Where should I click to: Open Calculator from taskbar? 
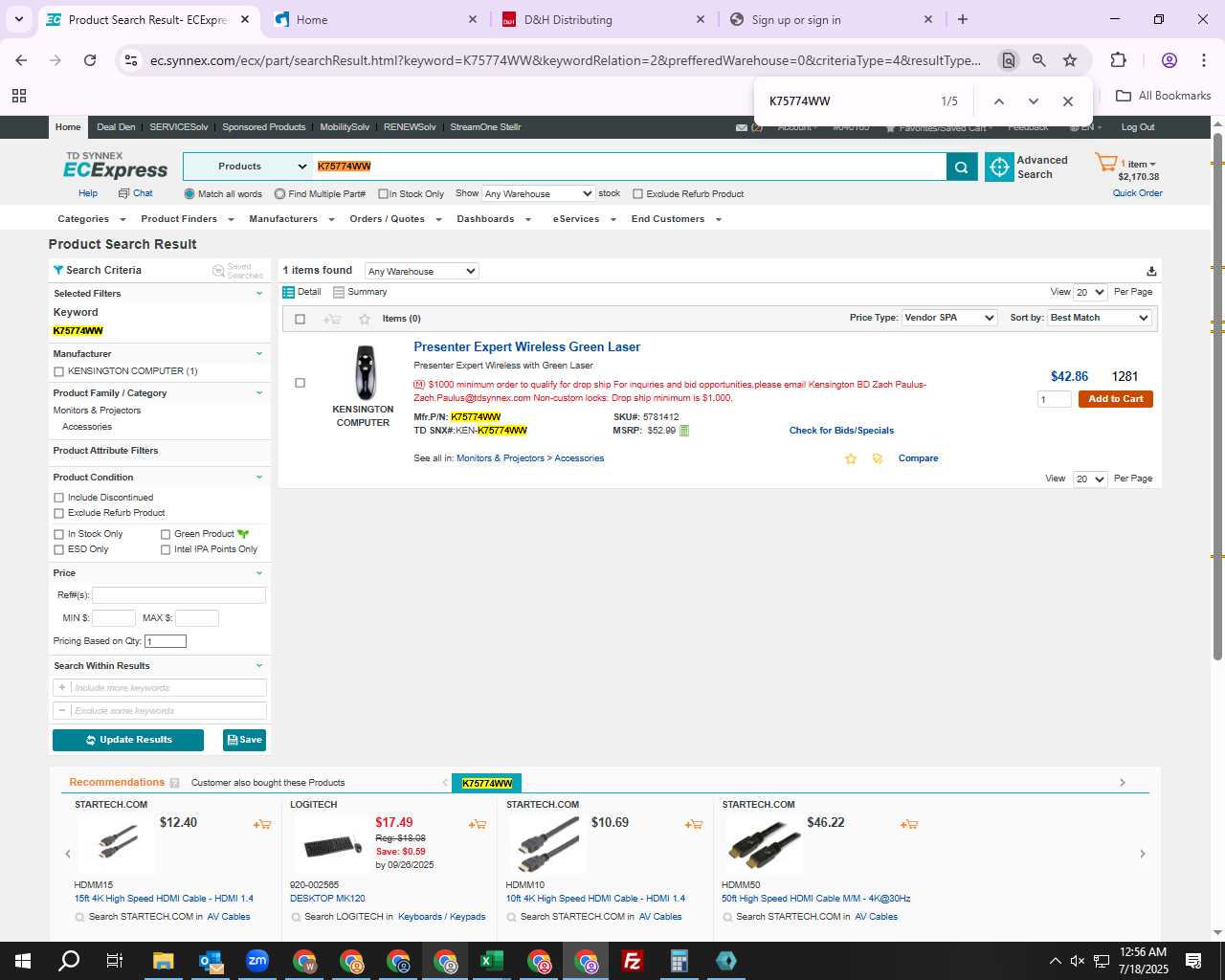click(x=679, y=961)
